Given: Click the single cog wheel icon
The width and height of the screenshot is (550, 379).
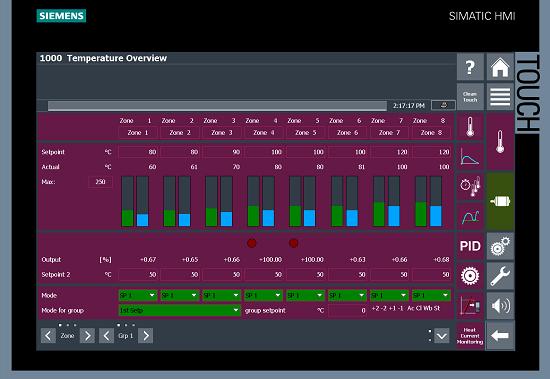Looking at the screenshot, I should click(x=470, y=276).
